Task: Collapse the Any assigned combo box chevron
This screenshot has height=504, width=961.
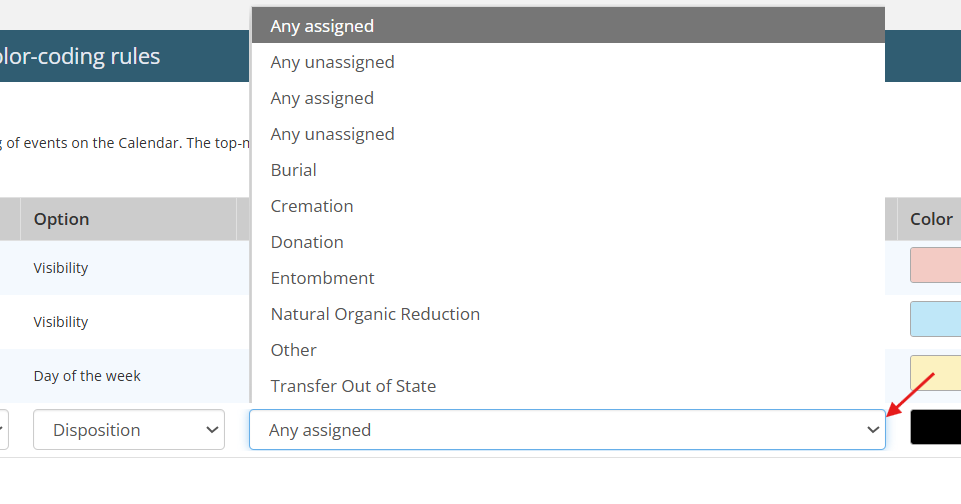Action: point(873,430)
